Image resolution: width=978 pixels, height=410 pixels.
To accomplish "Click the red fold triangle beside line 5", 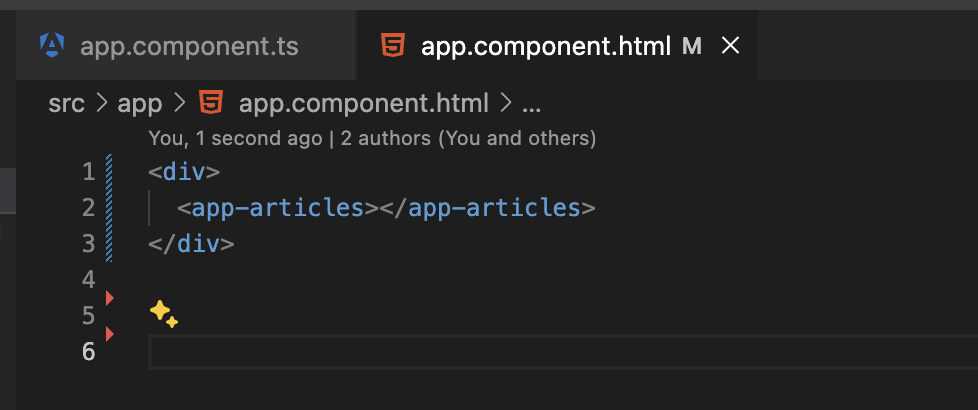I will (110, 298).
